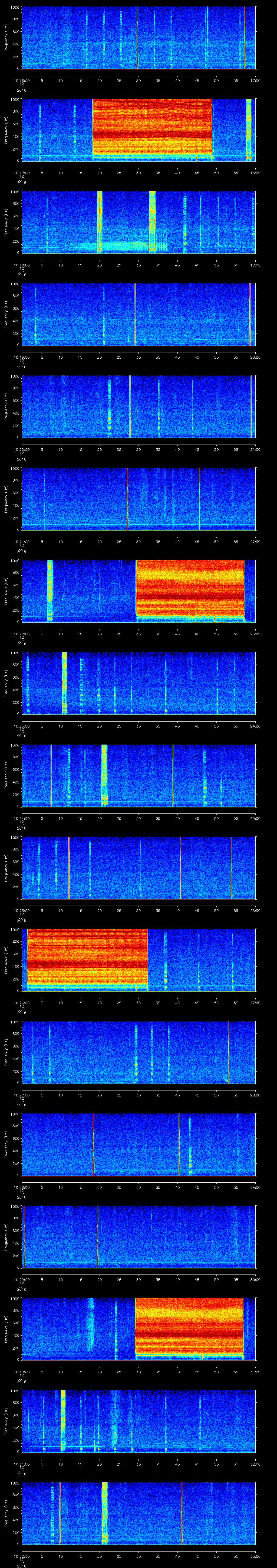Screen dimensions: 277x1568
Task: Select the spectrogram panel starting at 10:18:00
Action: (139, 222)
